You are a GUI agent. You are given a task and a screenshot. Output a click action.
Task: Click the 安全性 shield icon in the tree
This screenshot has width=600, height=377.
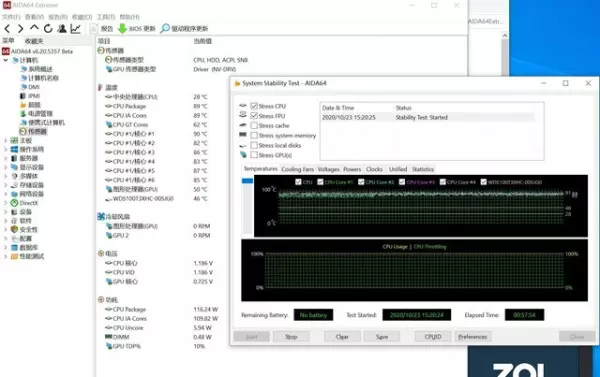tap(14, 229)
